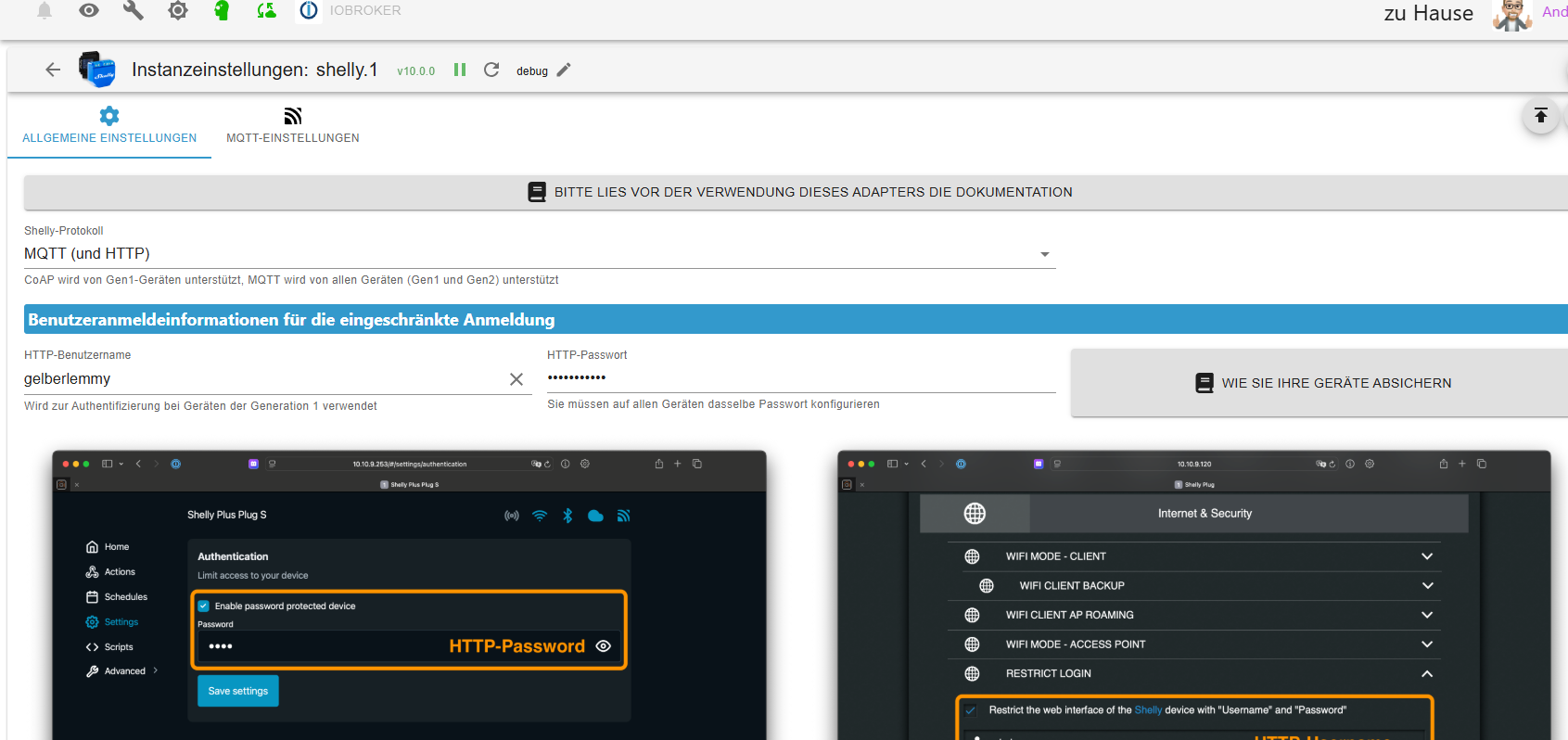Click the Sie müssen auf allen Geräten hint
Image resolution: width=1568 pixels, height=740 pixels.
pos(713,404)
